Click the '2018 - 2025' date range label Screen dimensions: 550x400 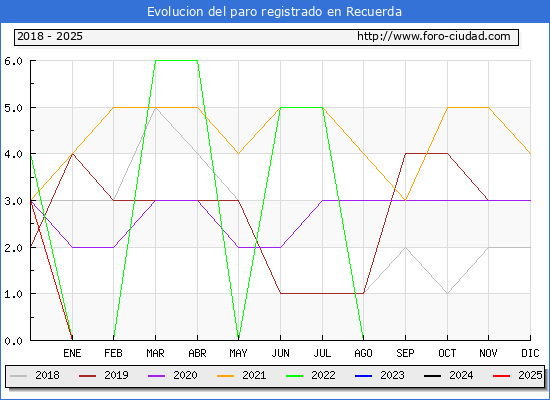coord(50,36)
